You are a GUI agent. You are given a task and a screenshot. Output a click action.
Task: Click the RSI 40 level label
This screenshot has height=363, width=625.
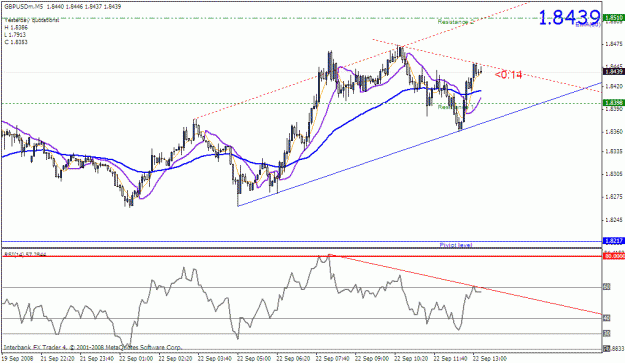coord(606,318)
